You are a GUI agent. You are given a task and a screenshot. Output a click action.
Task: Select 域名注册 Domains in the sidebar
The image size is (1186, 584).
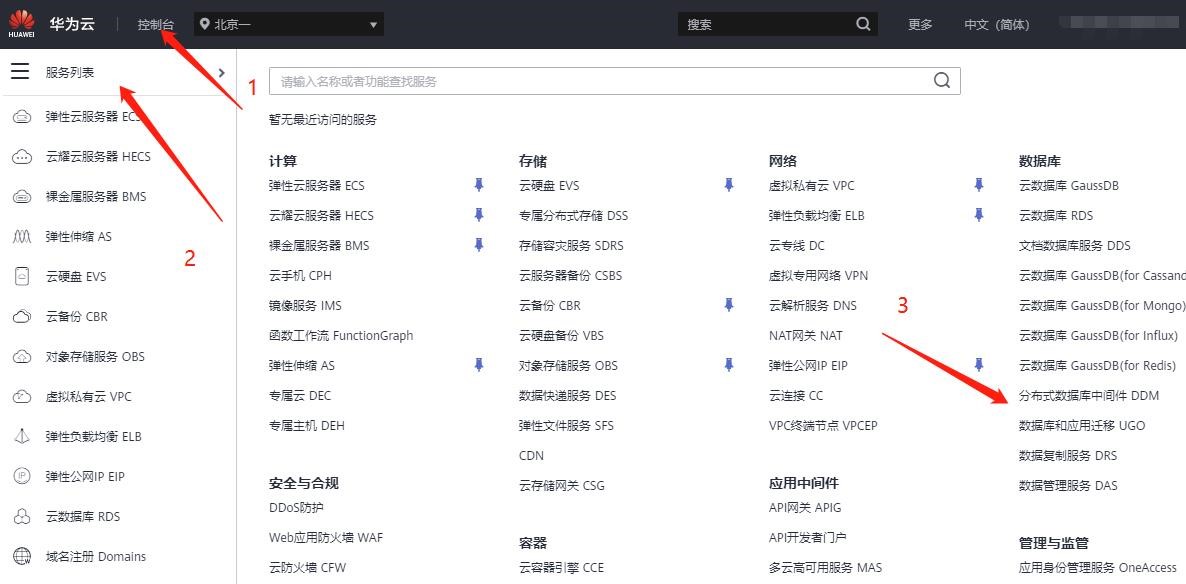click(x=95, y=557)
